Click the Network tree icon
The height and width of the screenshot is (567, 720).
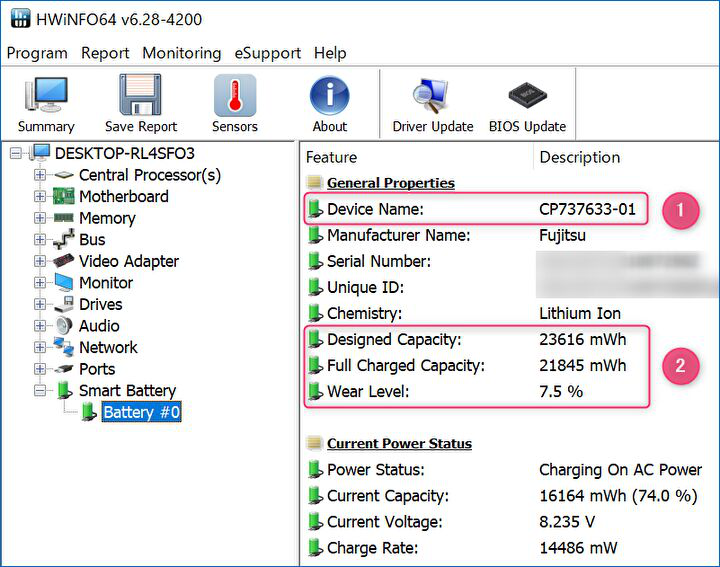point(63,347)
